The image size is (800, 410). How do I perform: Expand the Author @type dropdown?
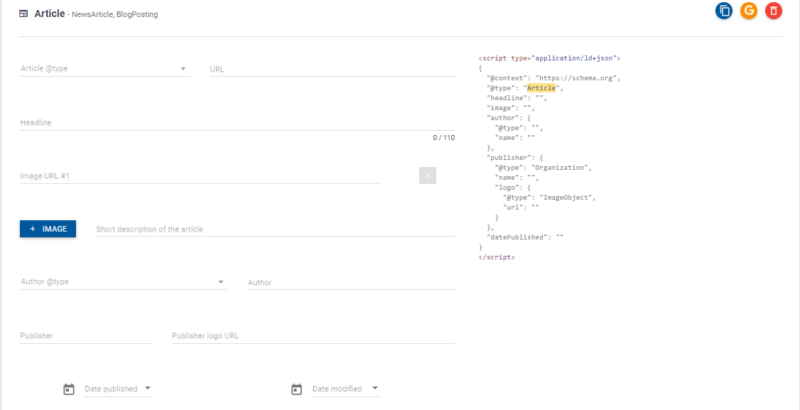[x=221, y=282]
